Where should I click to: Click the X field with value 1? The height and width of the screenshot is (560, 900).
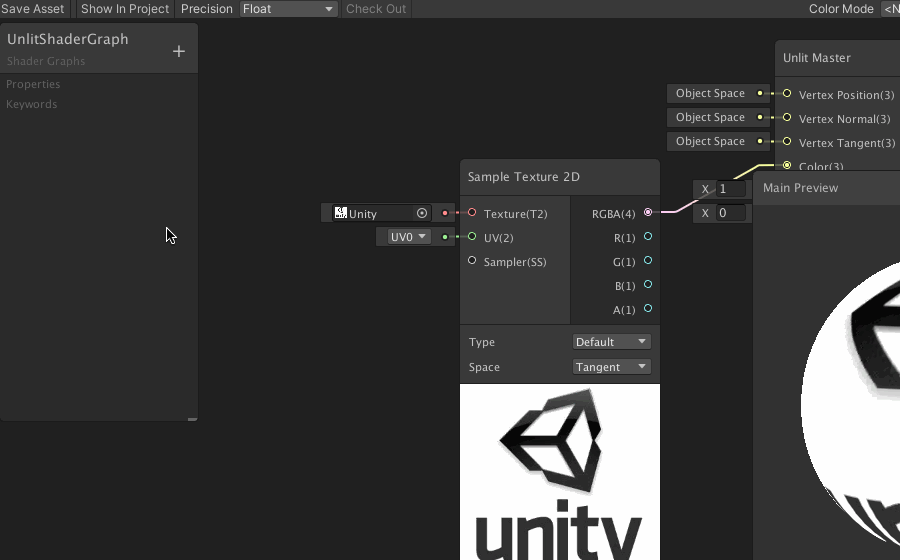click(x=731, y=189)
